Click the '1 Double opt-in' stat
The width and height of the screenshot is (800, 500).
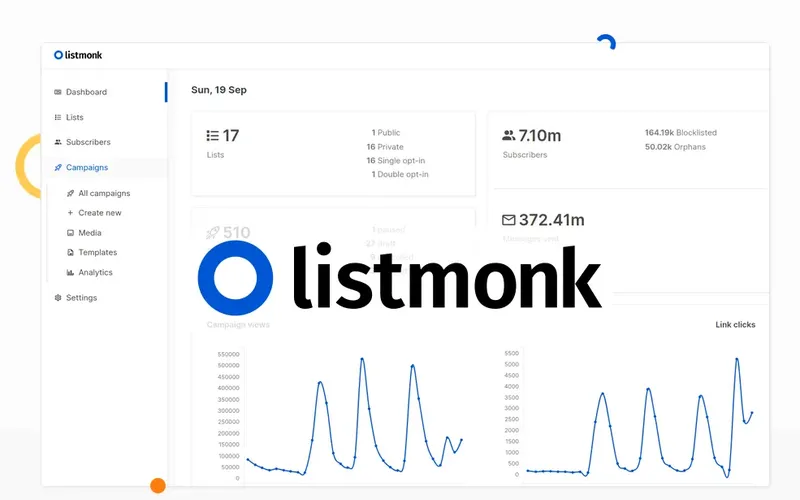[x=400, y=174]
